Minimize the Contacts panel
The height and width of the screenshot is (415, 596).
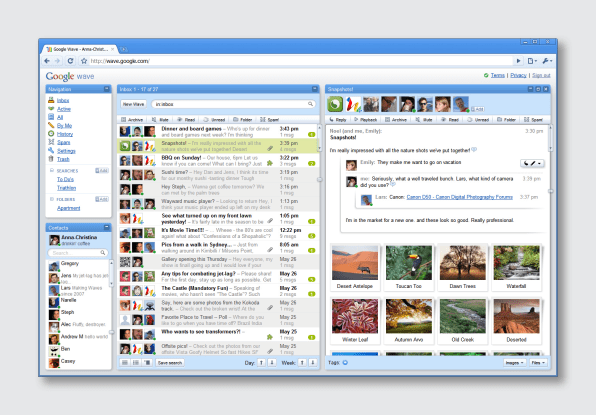[x=107, y=227]
